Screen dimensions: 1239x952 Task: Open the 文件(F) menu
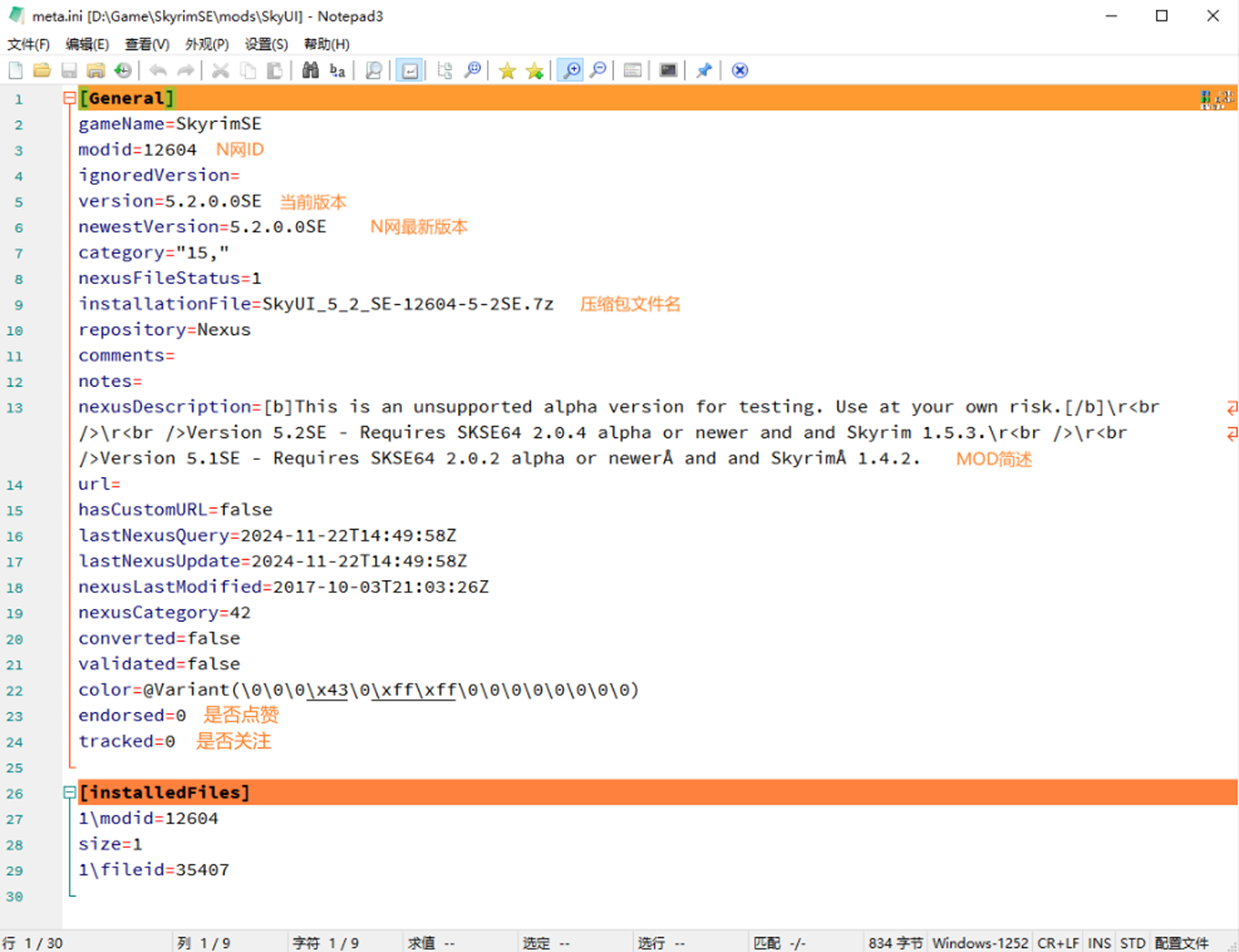click(28, 44)
